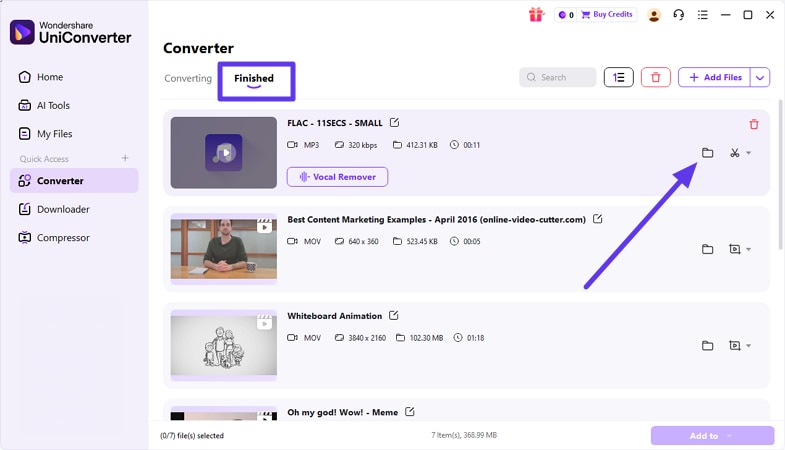Click the 523.45 KB file size
The image size is (785, 450).
click(x=422, y=241)
